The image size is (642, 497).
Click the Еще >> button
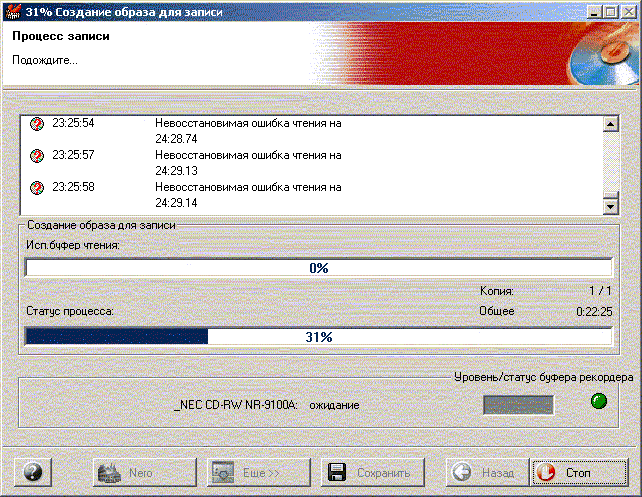point(258,472)
